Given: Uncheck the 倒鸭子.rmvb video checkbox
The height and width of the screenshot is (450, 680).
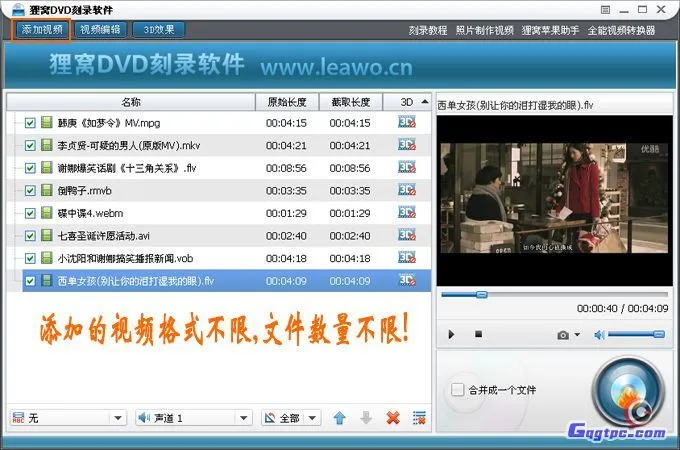Looking at the screenshot, I should (30, 190).
